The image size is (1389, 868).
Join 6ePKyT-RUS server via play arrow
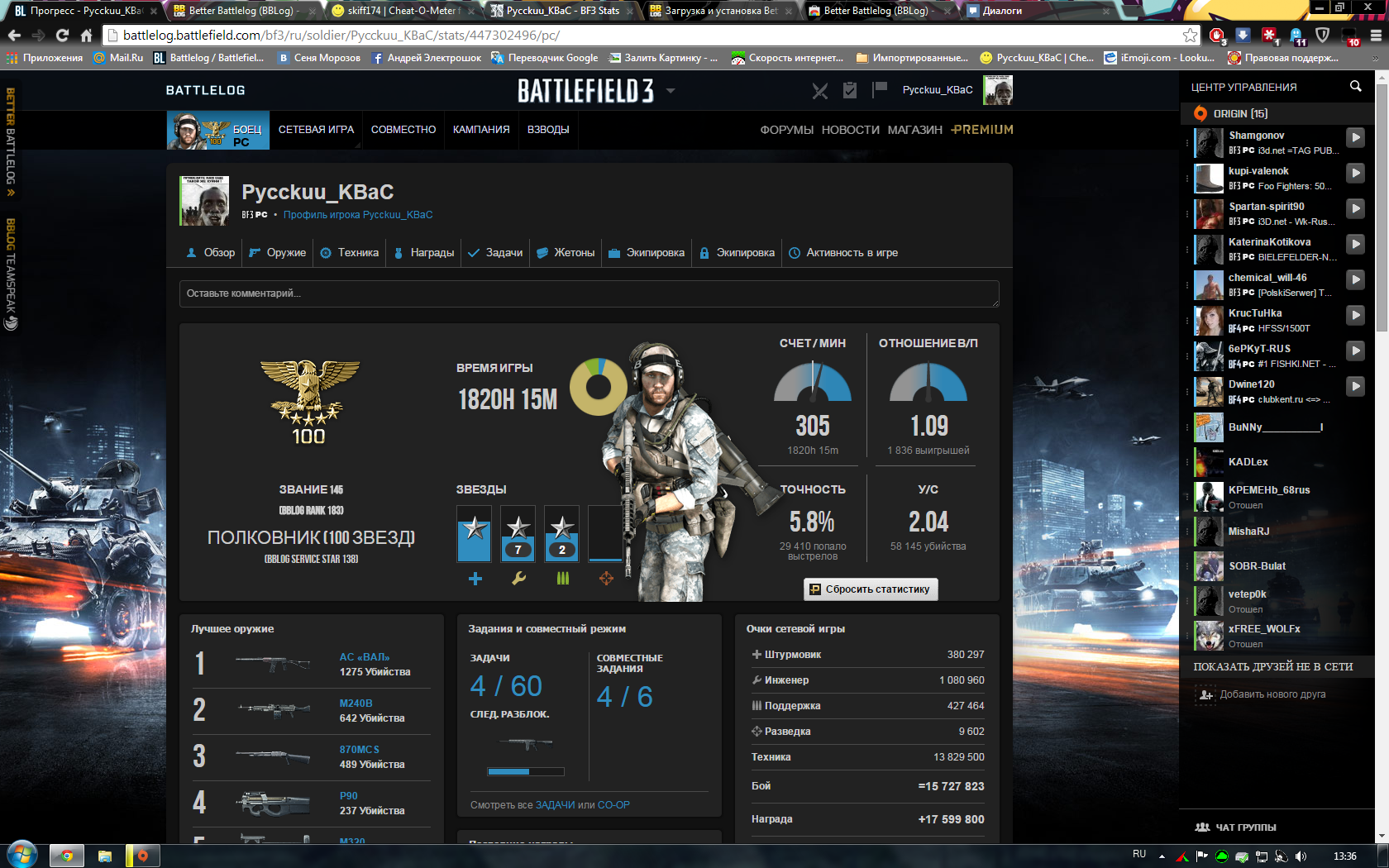click(1355, 351)
